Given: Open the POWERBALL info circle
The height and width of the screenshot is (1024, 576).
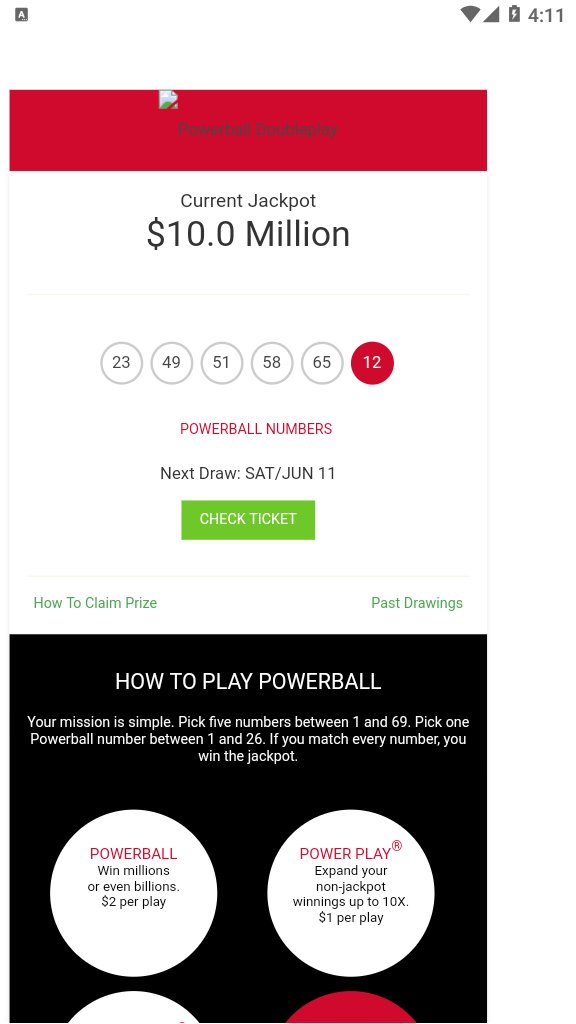Looking at the screenshot, I should [x=133, y=892].
